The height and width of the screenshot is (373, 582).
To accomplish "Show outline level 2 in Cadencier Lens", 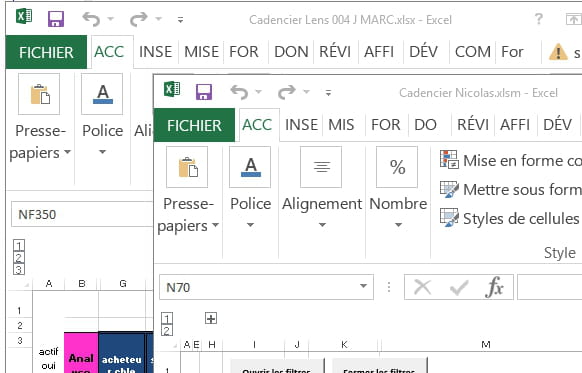I will point(19,257).
